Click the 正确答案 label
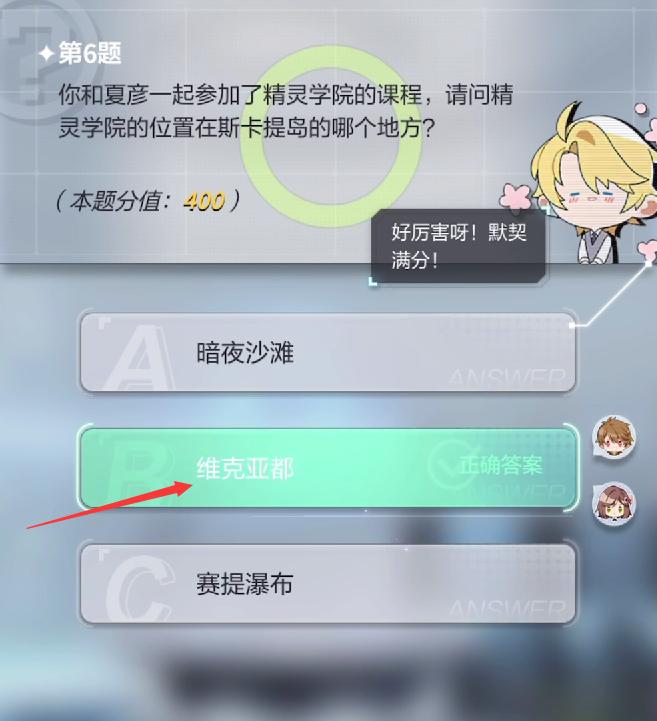 [501, 464]
